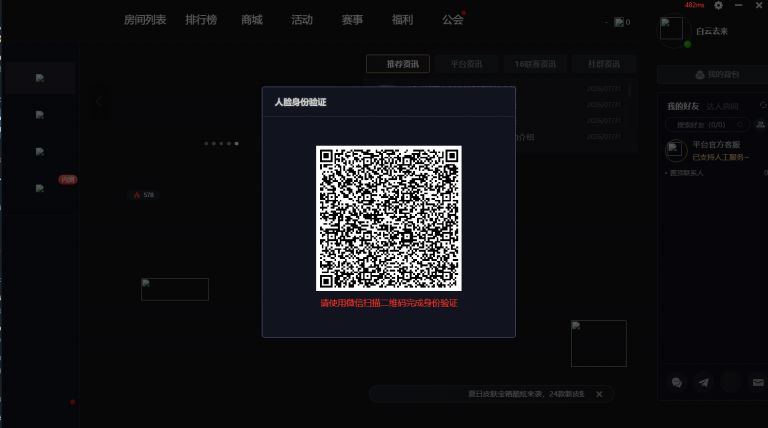Click the red 请使用微信扫描二维码 instruction text

coord(389,303)
